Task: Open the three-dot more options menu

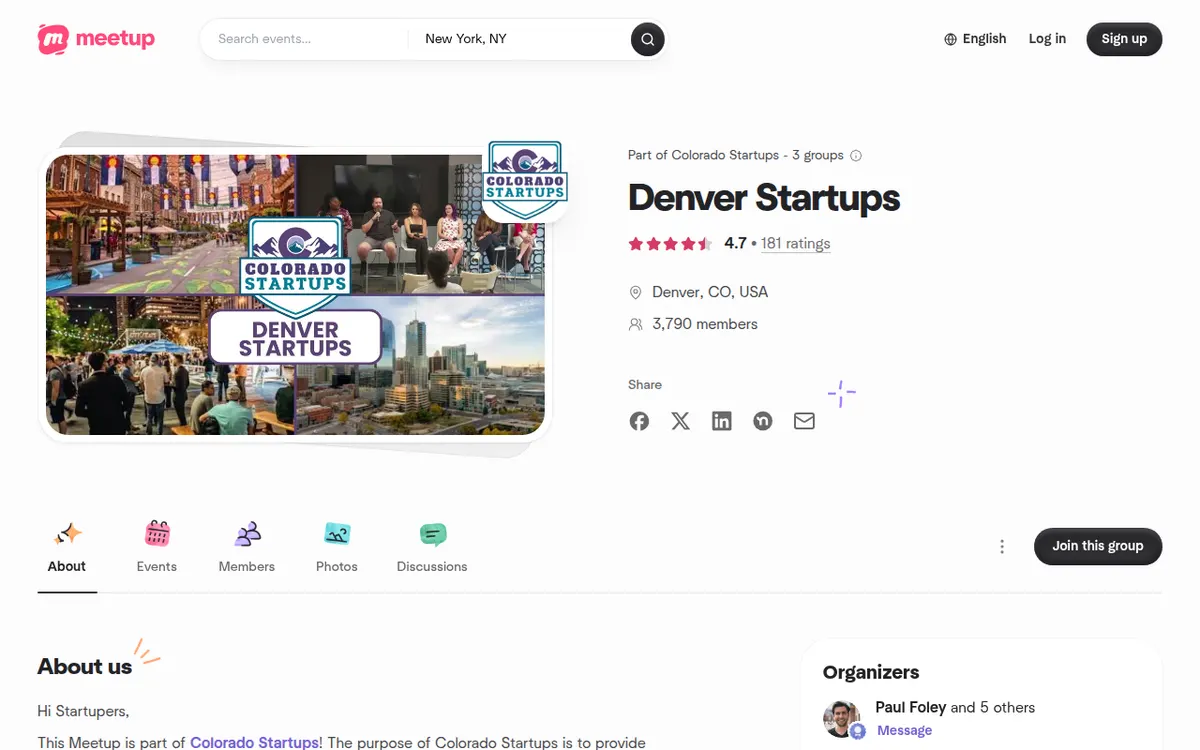Action: pos(1002,546)
